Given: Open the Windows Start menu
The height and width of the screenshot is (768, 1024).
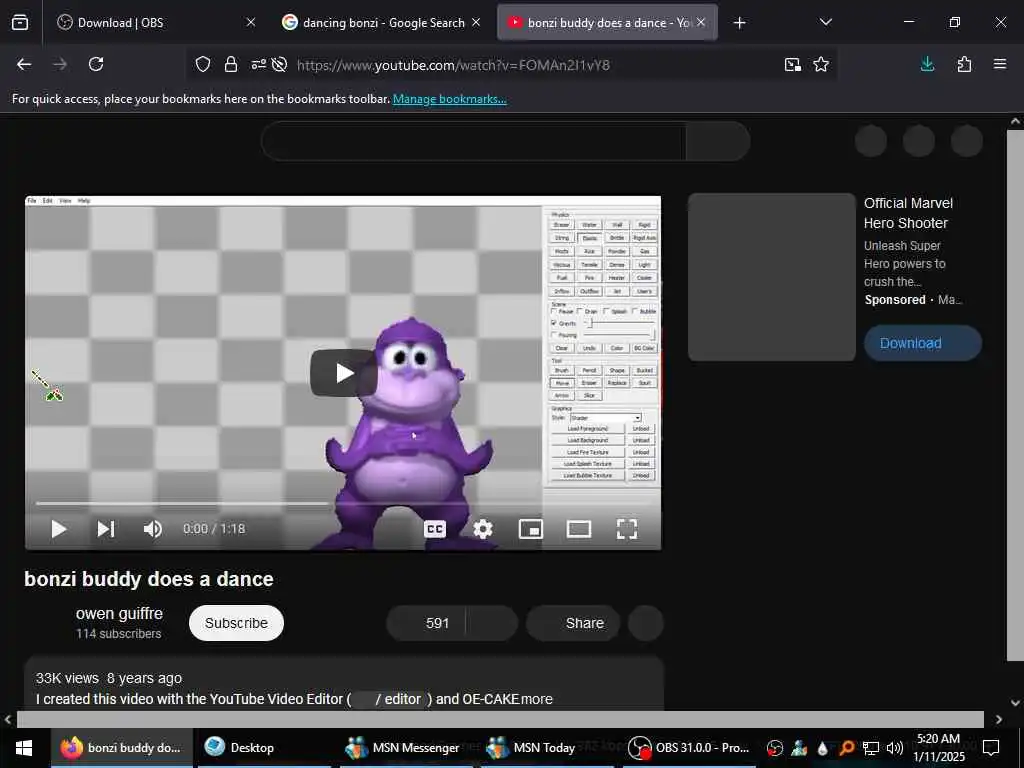Looking at the screenshot, I should [x=24, y=748].
